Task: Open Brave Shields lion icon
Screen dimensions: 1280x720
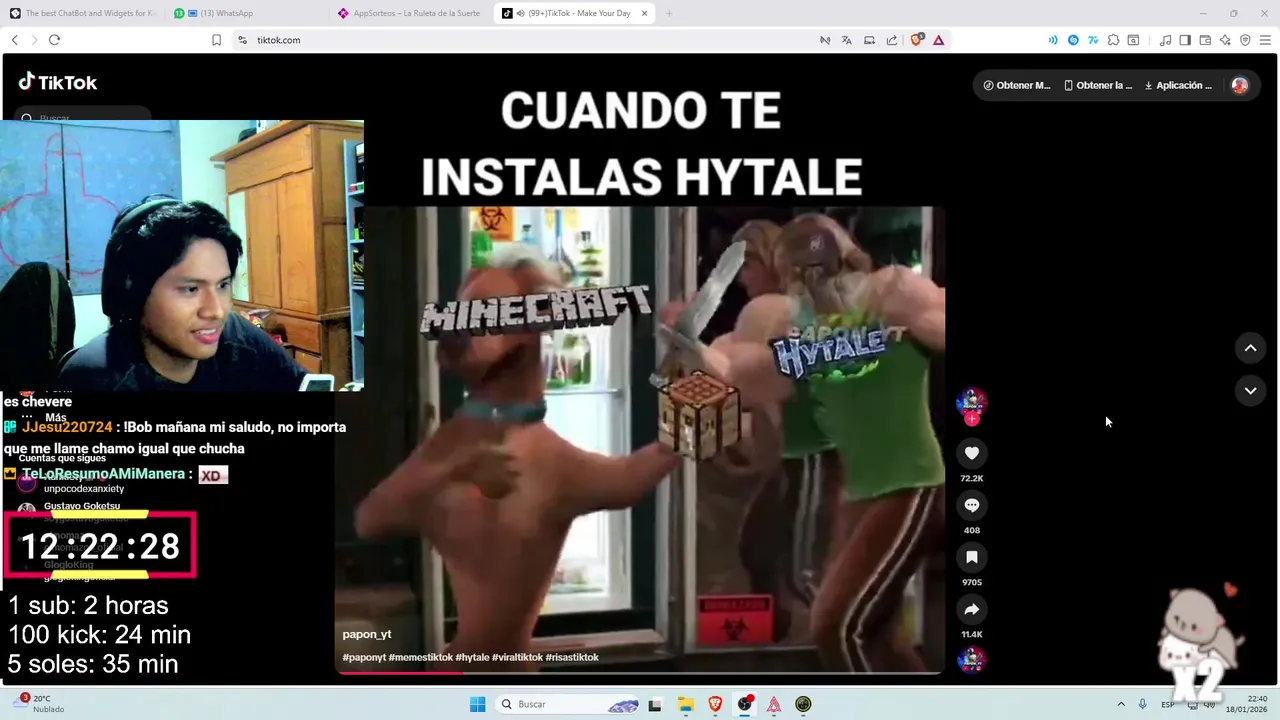Action: [x=916, y=40]
